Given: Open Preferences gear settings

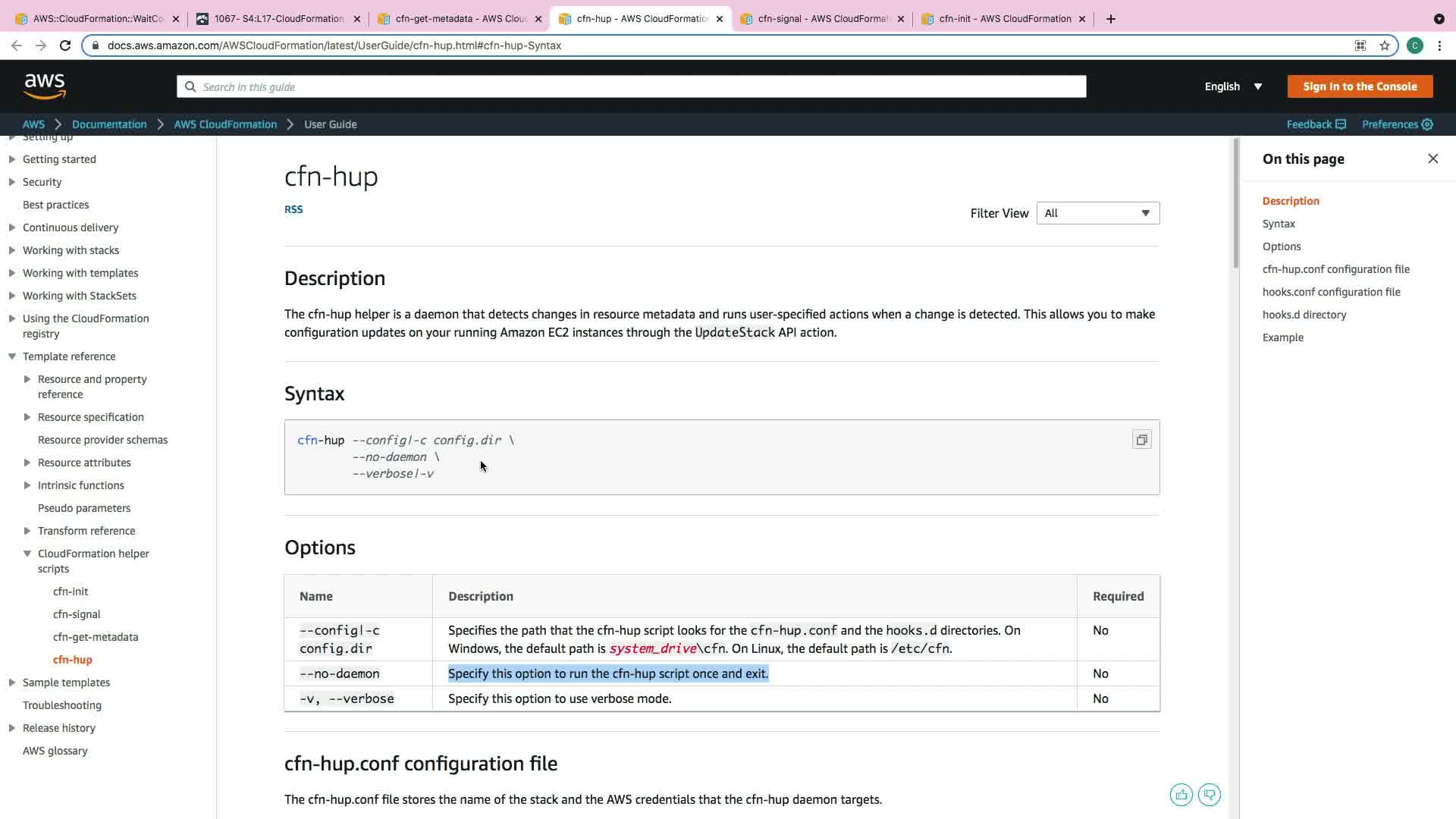Looking at the screenshot, I should [1397, 124].
